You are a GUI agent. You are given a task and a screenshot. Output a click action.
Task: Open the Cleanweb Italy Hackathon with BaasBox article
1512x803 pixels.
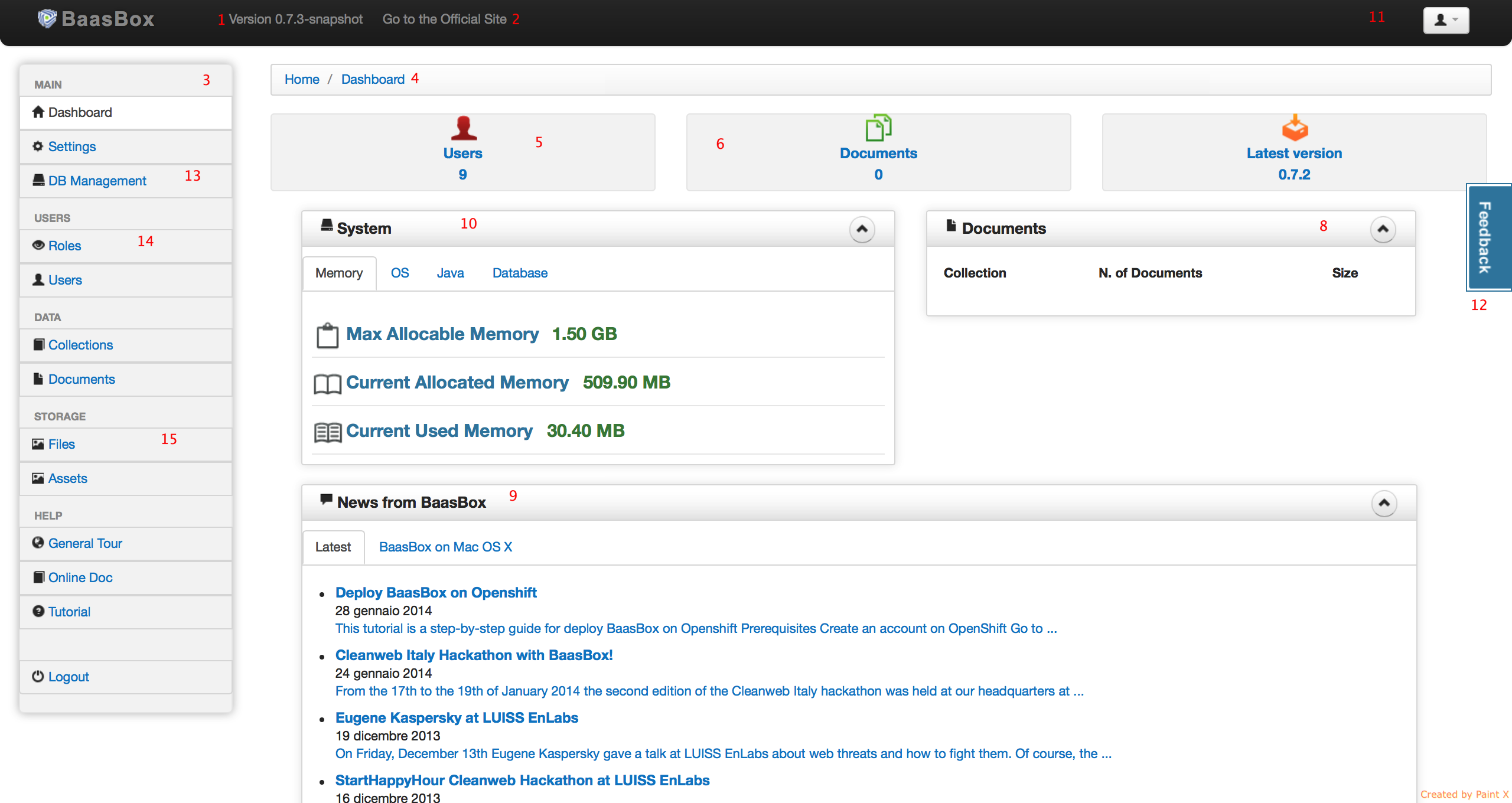click(x=474, y=655)
